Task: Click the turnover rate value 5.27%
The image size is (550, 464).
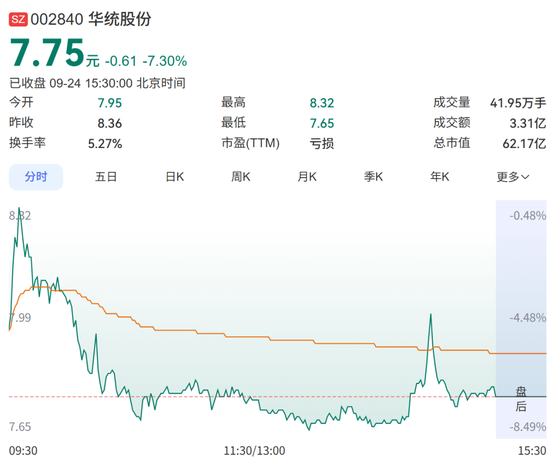Action: 105,144
